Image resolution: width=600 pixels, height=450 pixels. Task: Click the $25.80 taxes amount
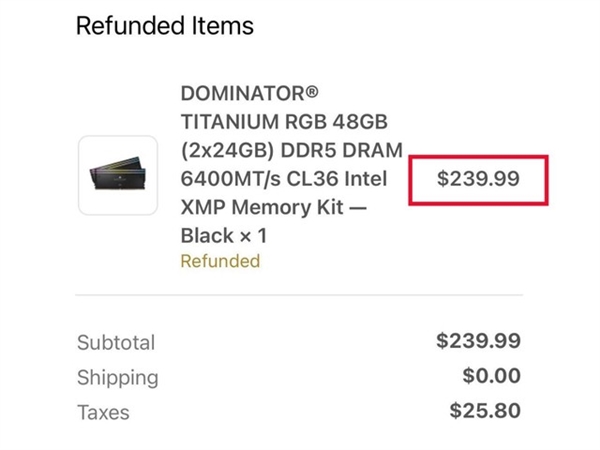(x=485, y=410)
